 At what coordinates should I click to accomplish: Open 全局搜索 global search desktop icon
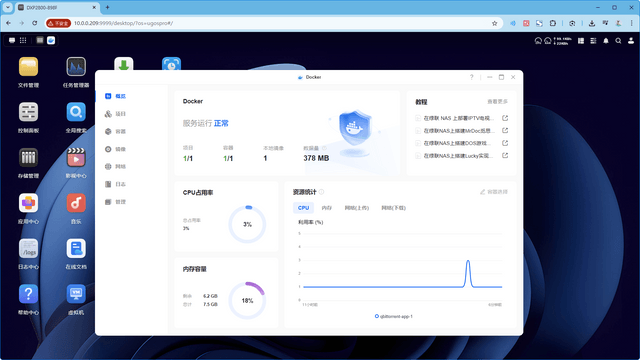coord(76,112)
